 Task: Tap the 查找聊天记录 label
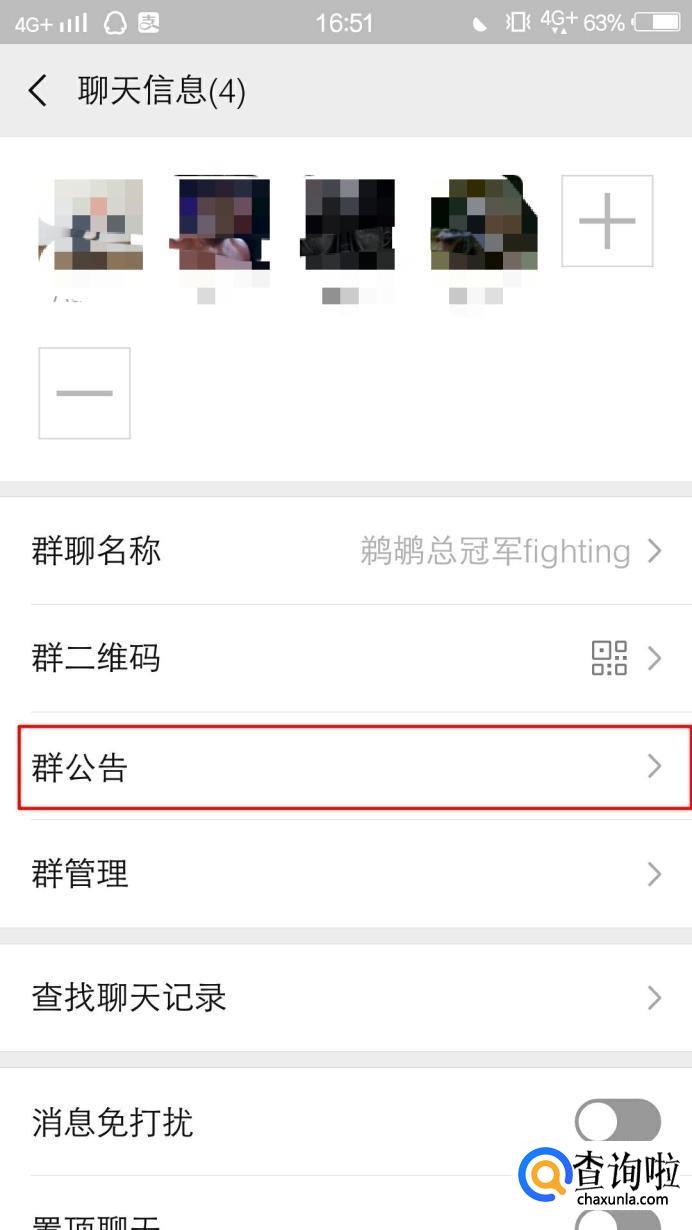pos(129,997)
